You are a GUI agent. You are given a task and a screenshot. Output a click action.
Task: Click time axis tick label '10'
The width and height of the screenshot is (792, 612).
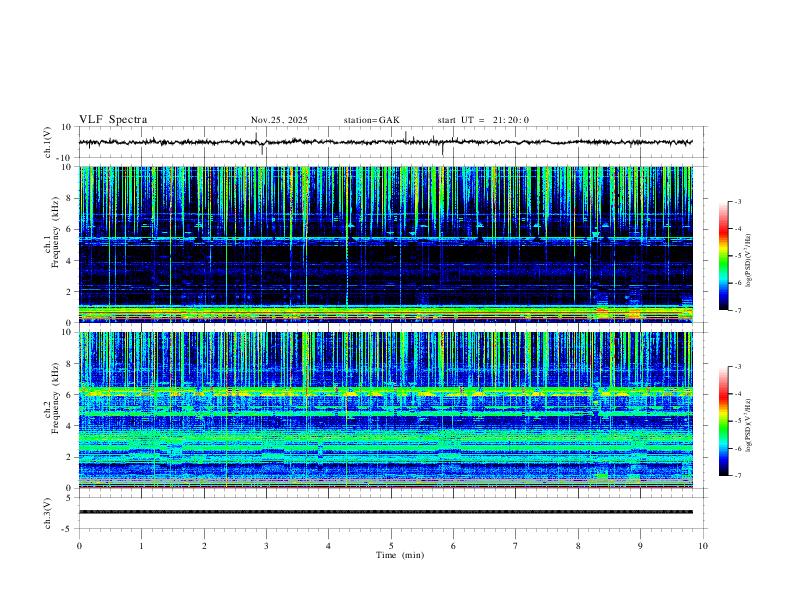coord(703,546)
